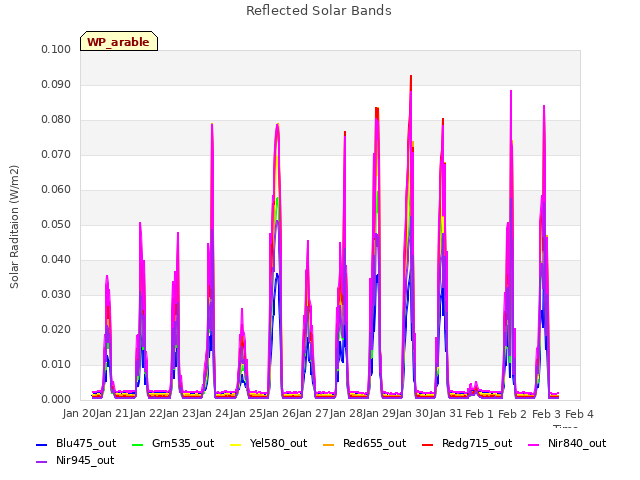The height and width of the screenshot is (480, 640).
Task: Select the Nir840_out legend entry
Action: click(567, 443)
